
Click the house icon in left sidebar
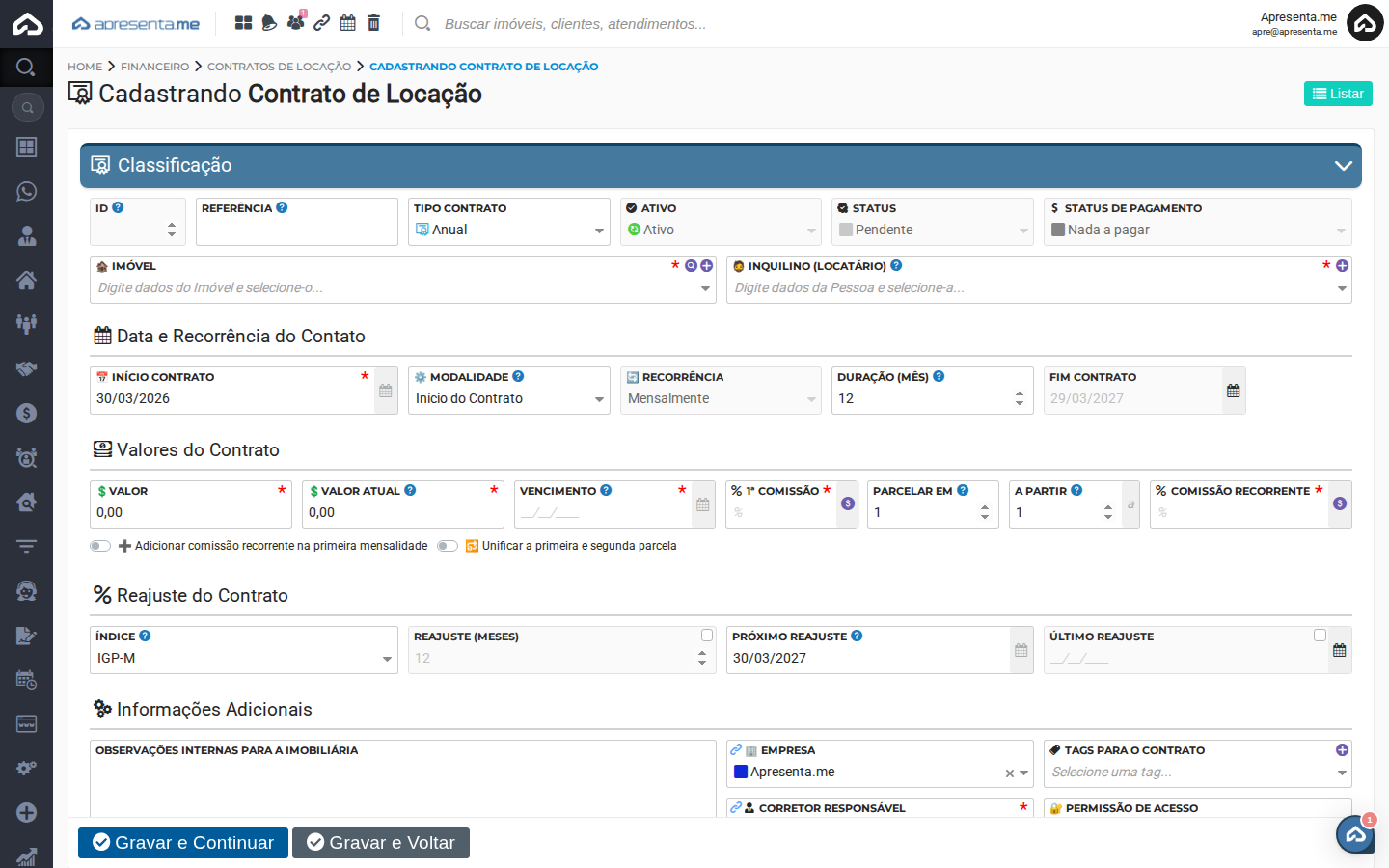pos(26,280)
